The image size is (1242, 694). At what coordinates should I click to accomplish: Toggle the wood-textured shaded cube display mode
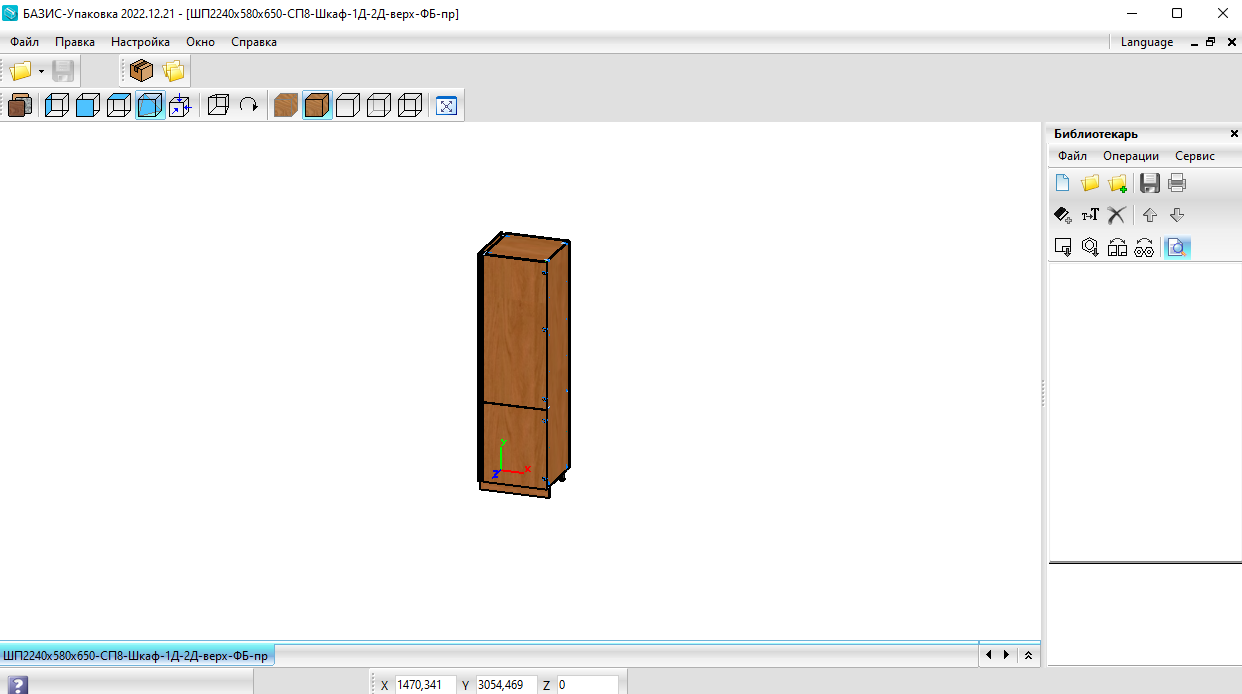(317, 105)
